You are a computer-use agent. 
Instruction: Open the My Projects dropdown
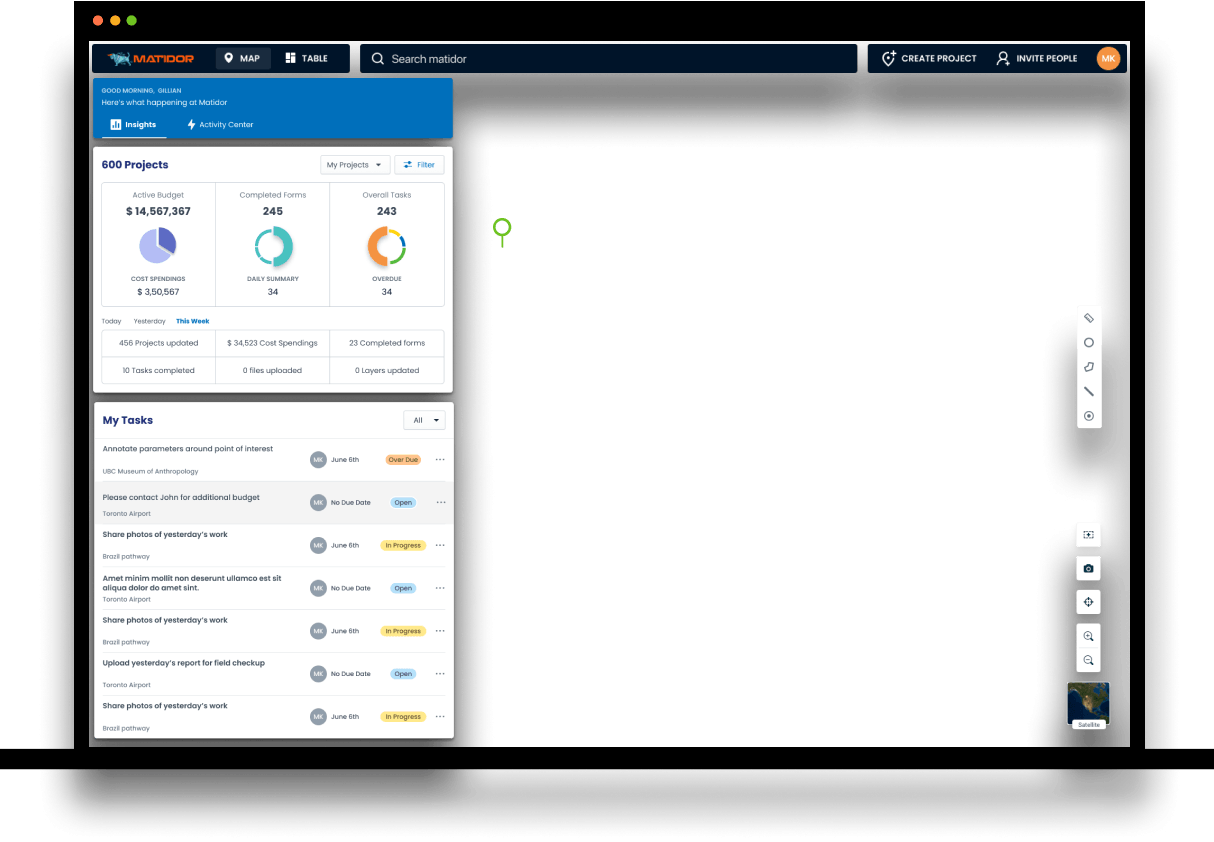click(353, 165)
